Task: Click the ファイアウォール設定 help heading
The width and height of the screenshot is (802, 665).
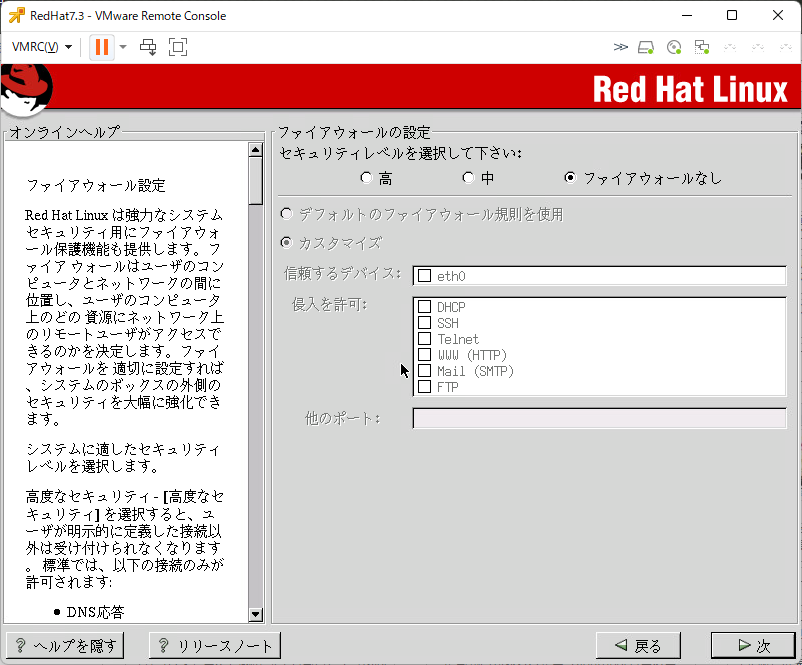Action: click(96, 185)
